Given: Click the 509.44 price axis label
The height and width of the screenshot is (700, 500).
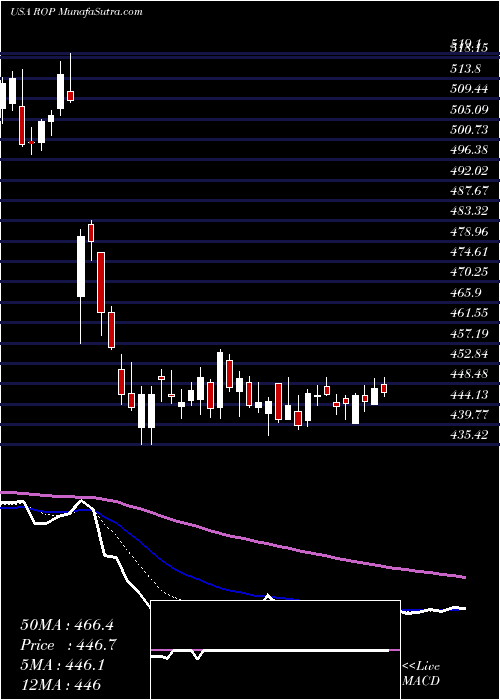Looking at the screenshot, I should [x=468, y=89].
